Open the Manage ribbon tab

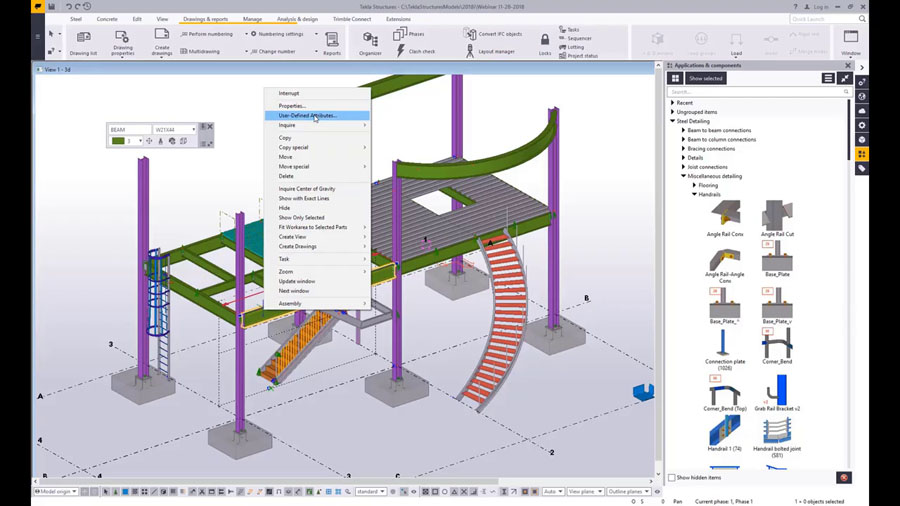pyautogui.click(x=252, y=19)
